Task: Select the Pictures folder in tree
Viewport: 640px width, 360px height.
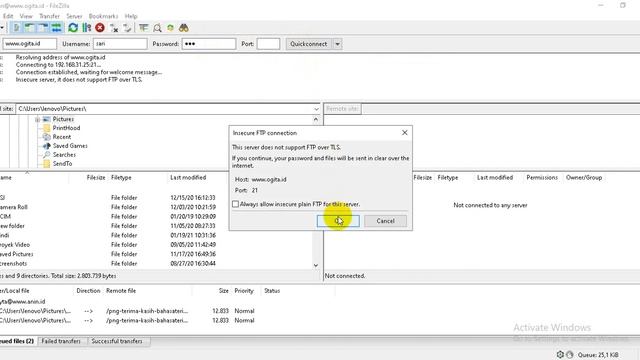Action: pyautogui.click(x=63, y=119)
